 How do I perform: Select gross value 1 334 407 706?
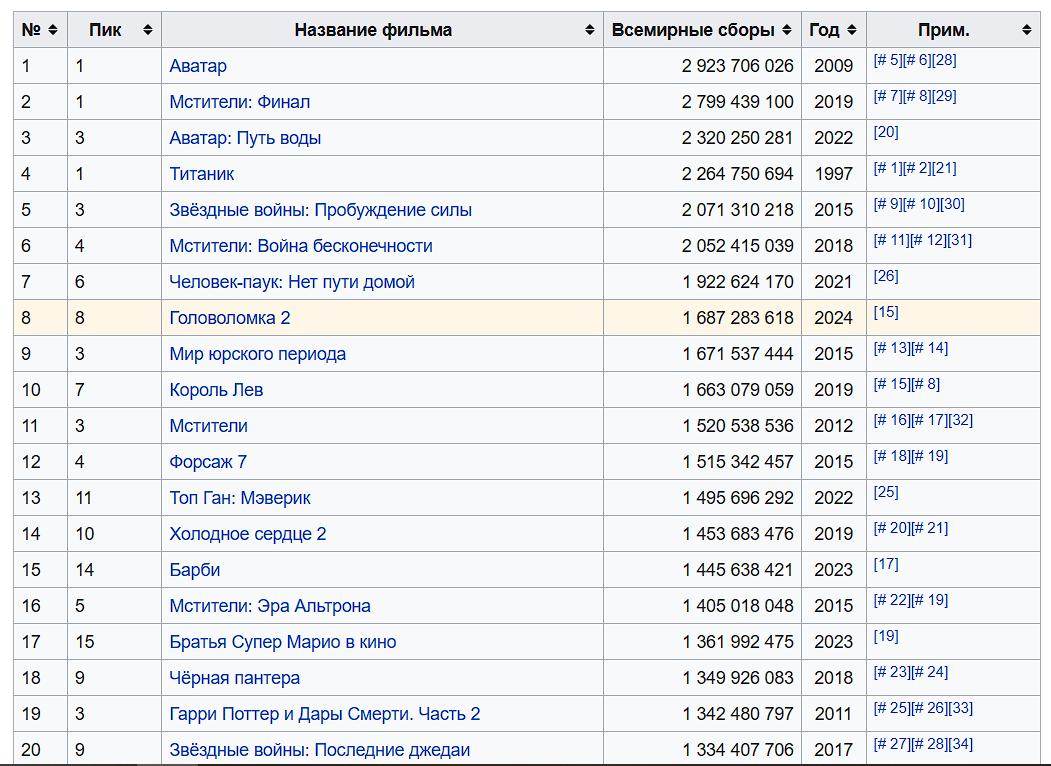738,750
